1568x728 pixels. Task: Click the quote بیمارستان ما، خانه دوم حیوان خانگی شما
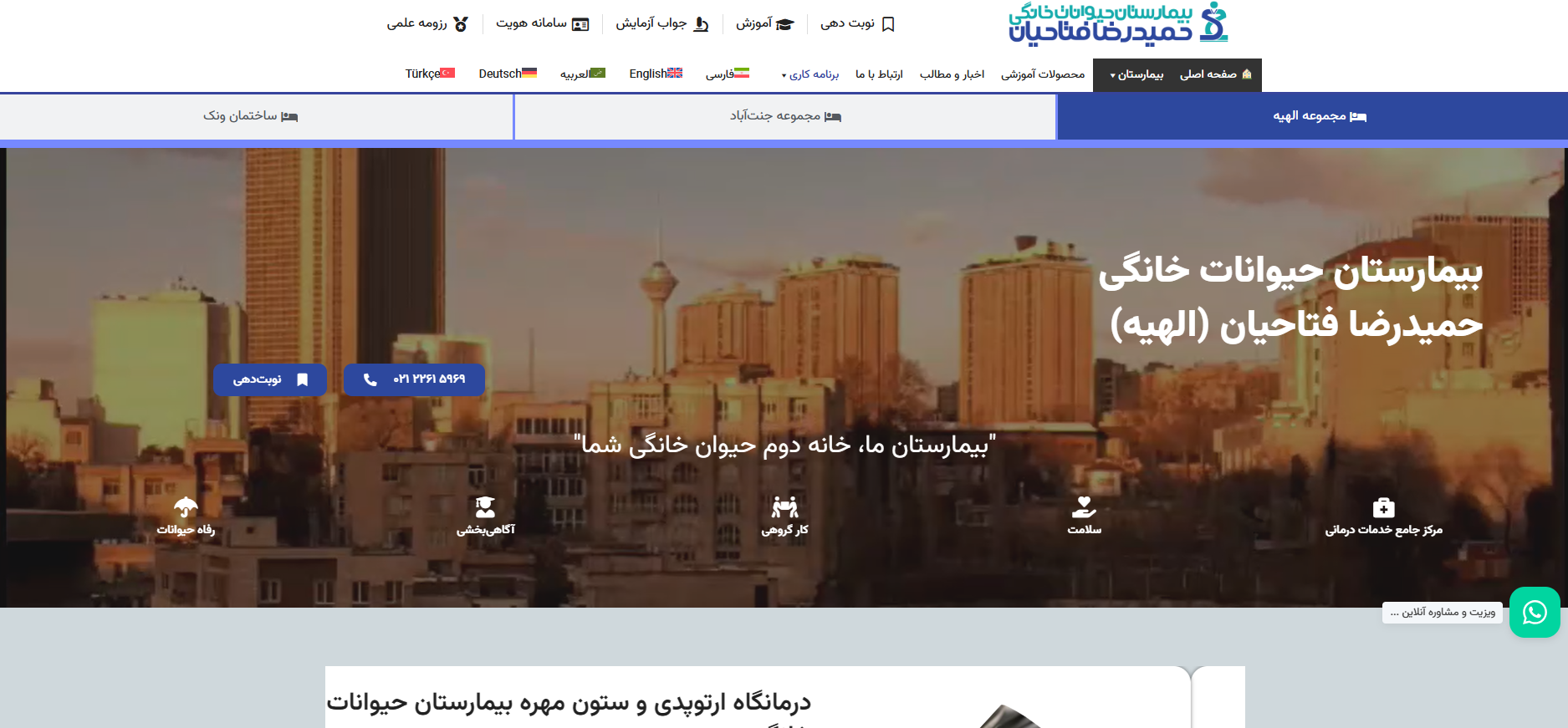pos(785,445)
